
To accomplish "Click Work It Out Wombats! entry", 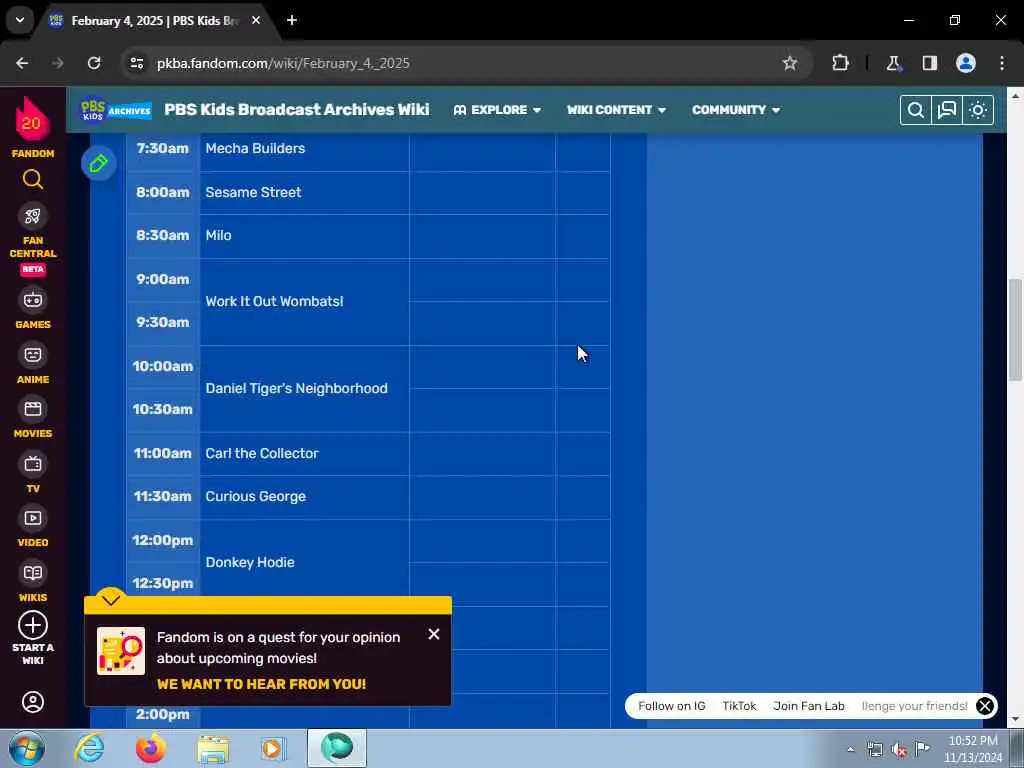I will click(x=274, y=301).
